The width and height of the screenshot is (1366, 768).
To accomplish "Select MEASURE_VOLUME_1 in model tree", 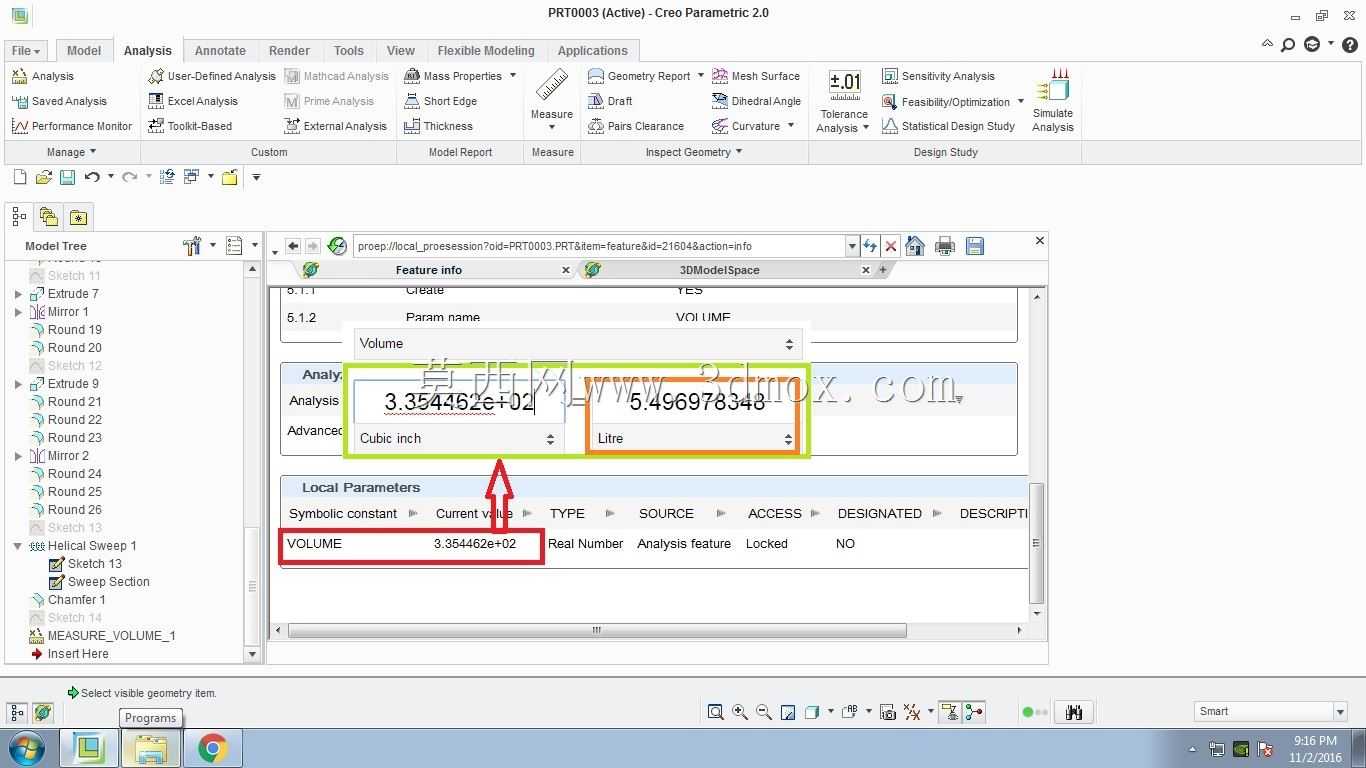I will [x=103, y=636].
